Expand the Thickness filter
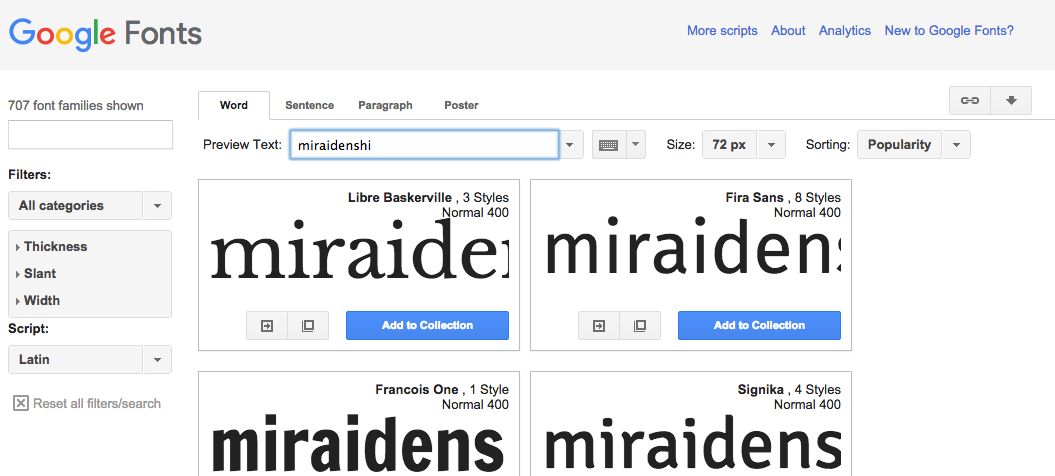Viewport: 1055px width, 476px height. pyautogui.click(x=55, y=247)
